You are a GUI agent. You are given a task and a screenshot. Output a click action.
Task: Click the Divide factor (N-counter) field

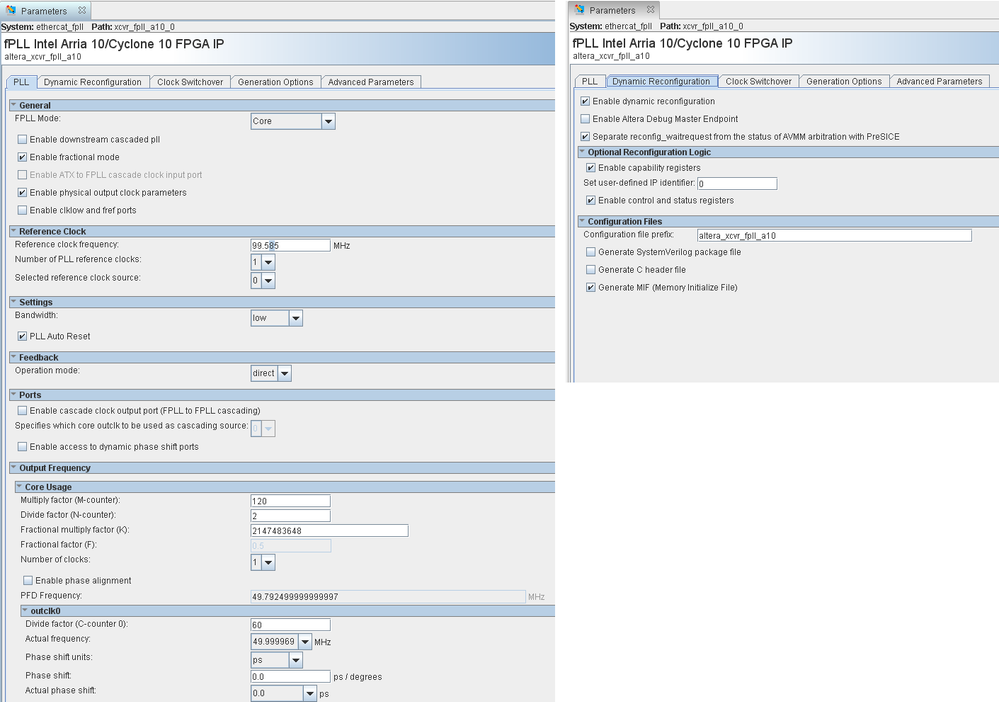(291, 516)
